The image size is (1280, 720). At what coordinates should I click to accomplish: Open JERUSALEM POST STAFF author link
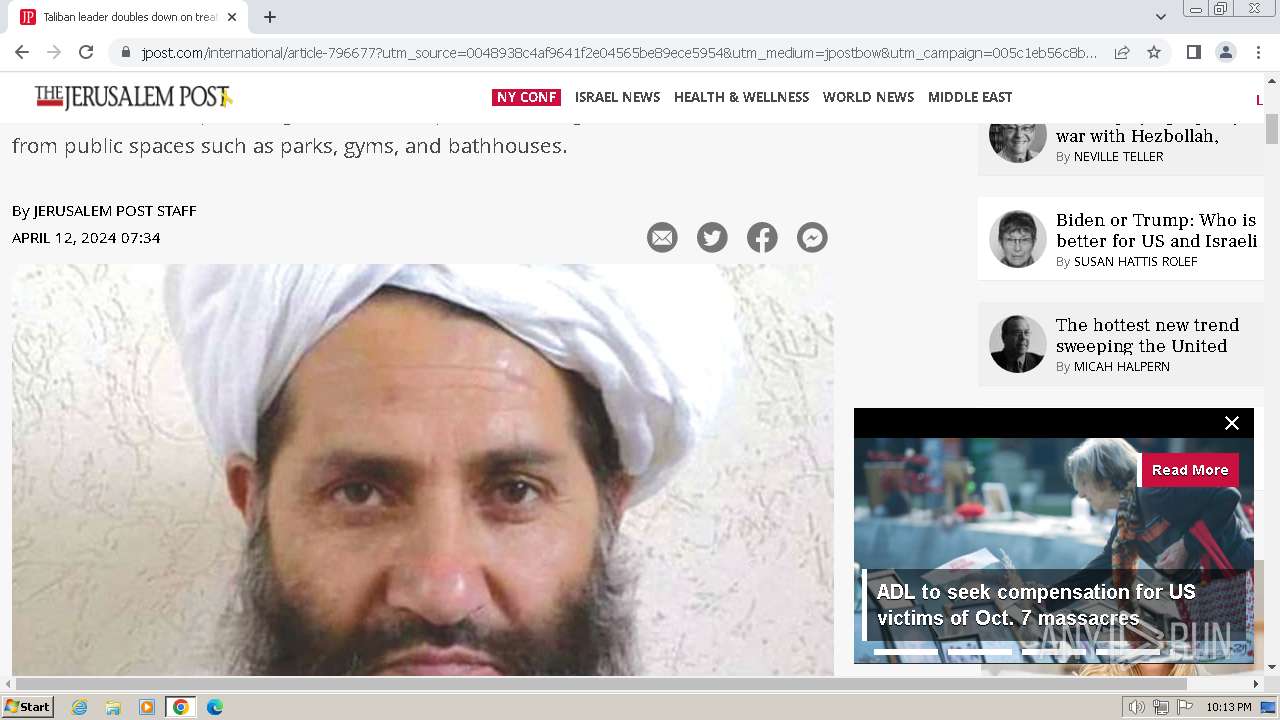pos(115,211)
